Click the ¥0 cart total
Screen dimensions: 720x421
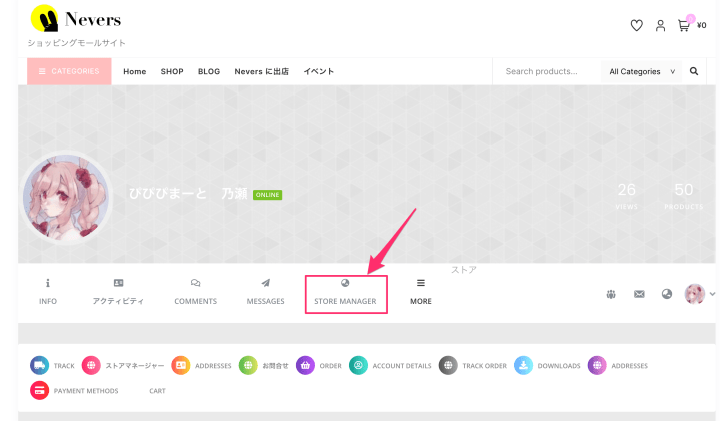pos(702,25)
